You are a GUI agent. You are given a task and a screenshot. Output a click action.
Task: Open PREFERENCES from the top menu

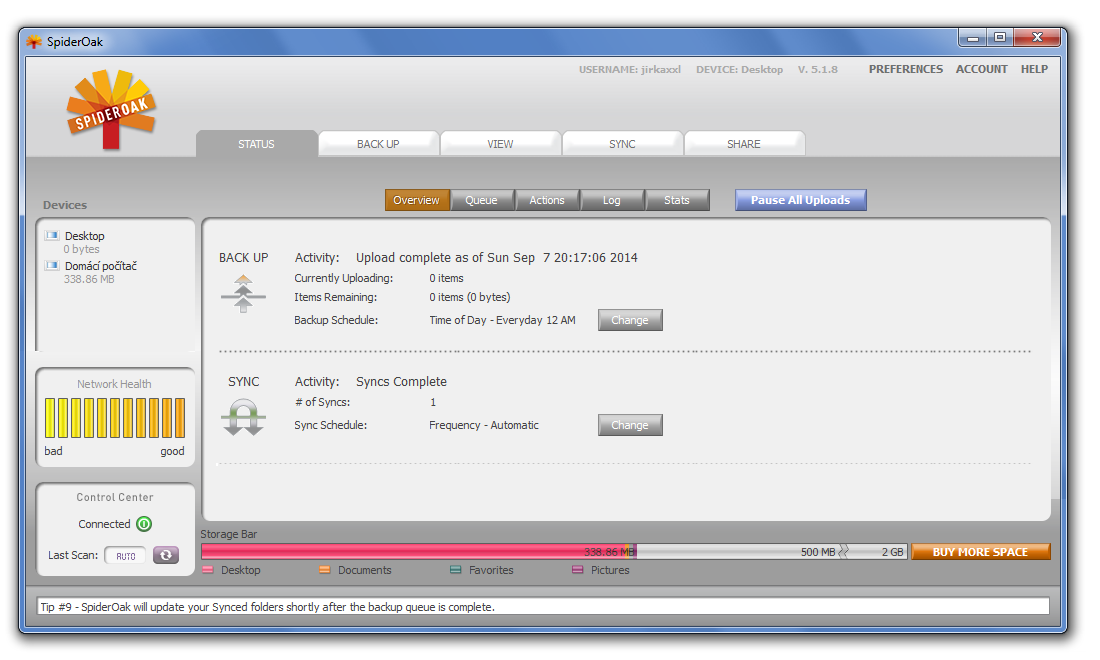coord(905,69)
